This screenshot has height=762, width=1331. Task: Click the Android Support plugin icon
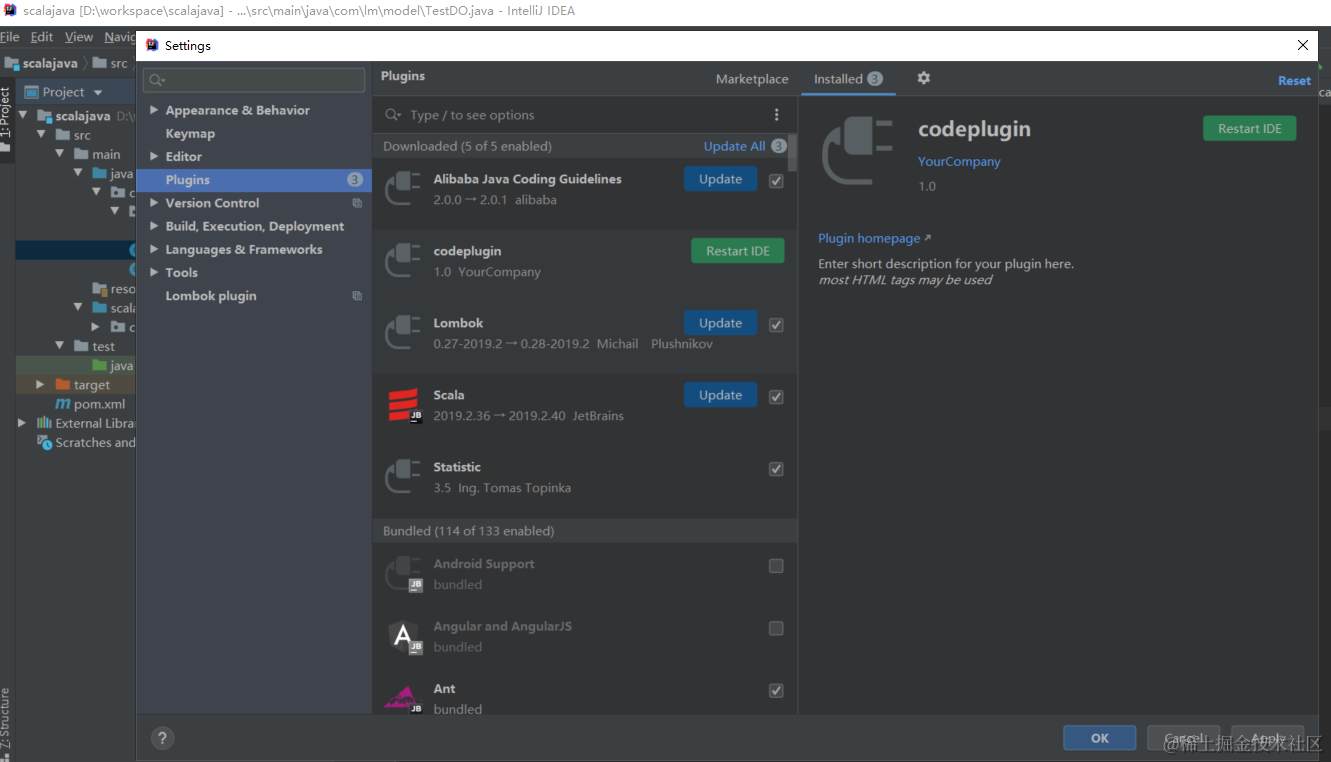click(x=403, y=574)
